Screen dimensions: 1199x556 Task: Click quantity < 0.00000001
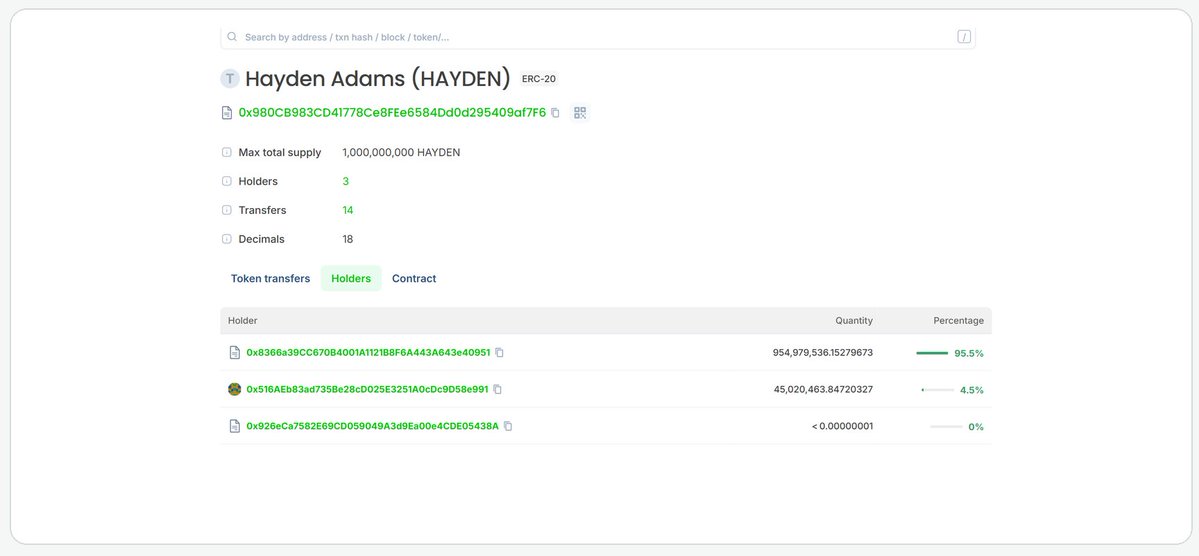[x=843, y=426]
